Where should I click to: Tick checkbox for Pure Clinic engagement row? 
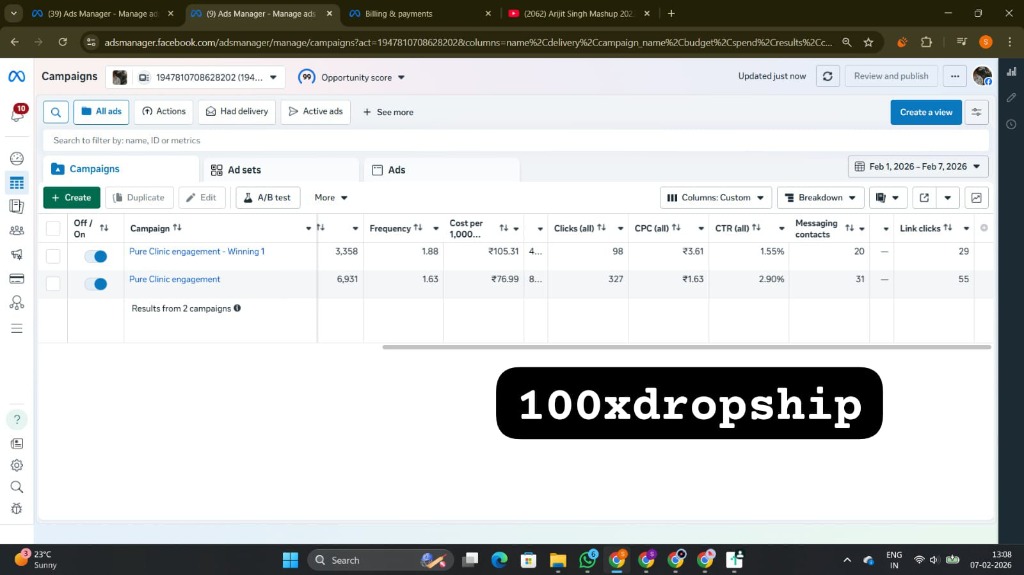(x=53, y=284)
